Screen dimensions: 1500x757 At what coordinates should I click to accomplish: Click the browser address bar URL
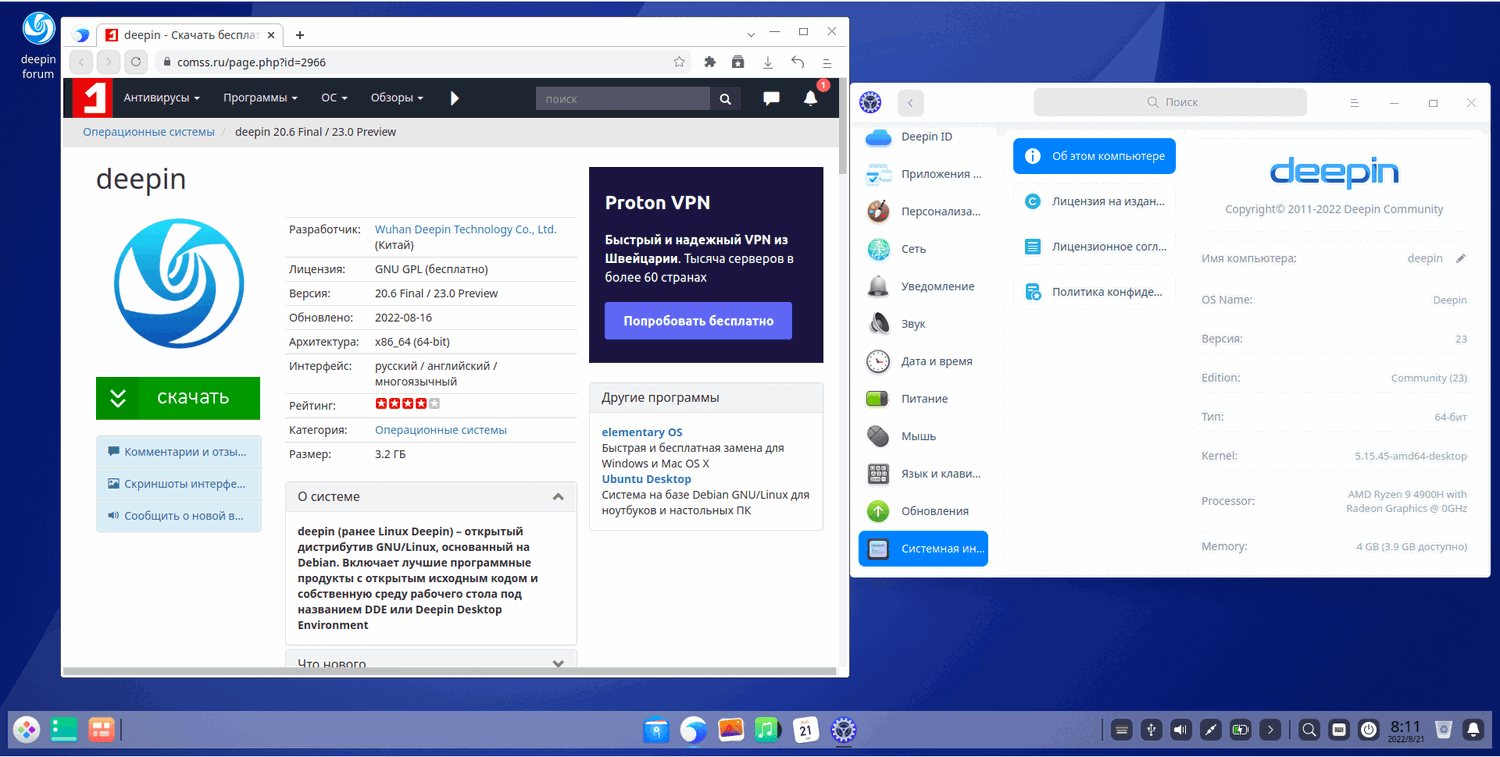coord(252,62)
